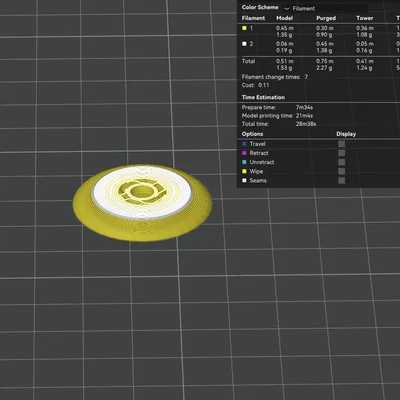Click the "Display" column heading
This screenshot has height=400, width=400.
[346, 134]
